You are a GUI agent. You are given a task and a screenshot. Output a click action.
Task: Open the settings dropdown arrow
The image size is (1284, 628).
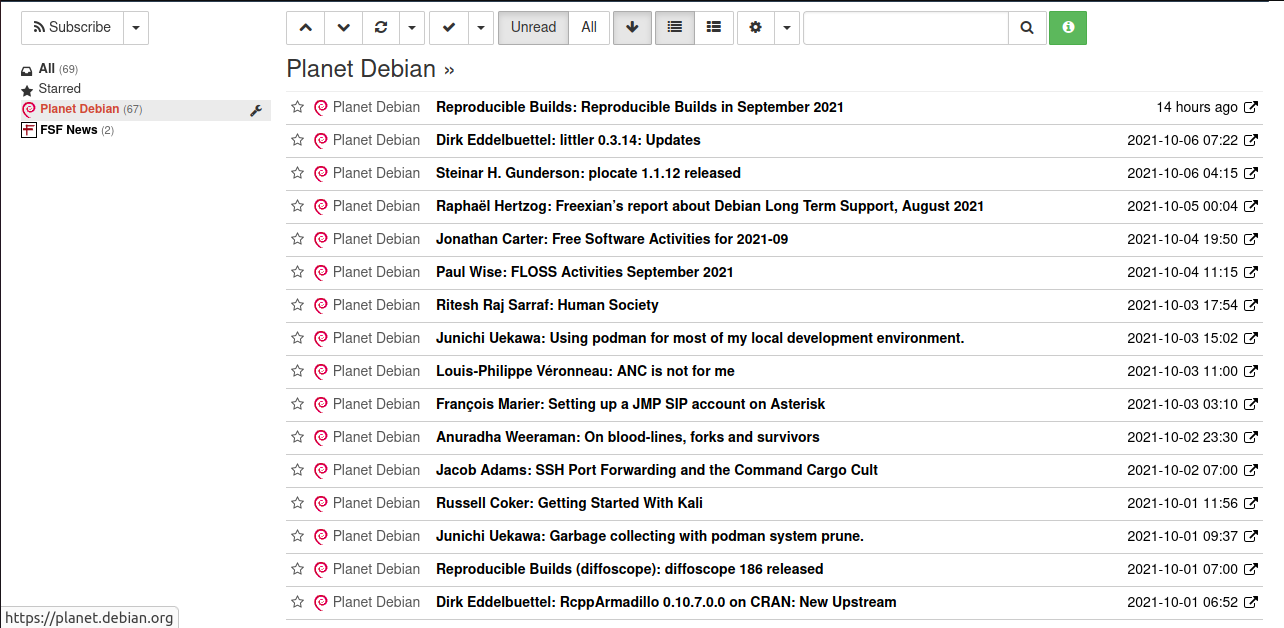pos(787,28)
